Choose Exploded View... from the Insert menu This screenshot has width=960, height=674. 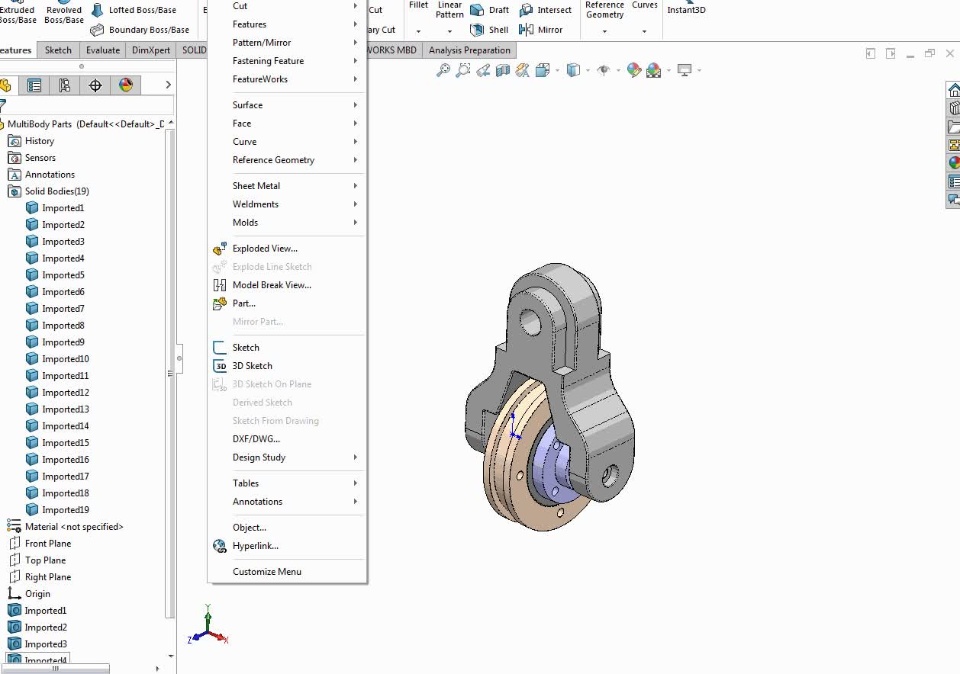pos(264,249)
